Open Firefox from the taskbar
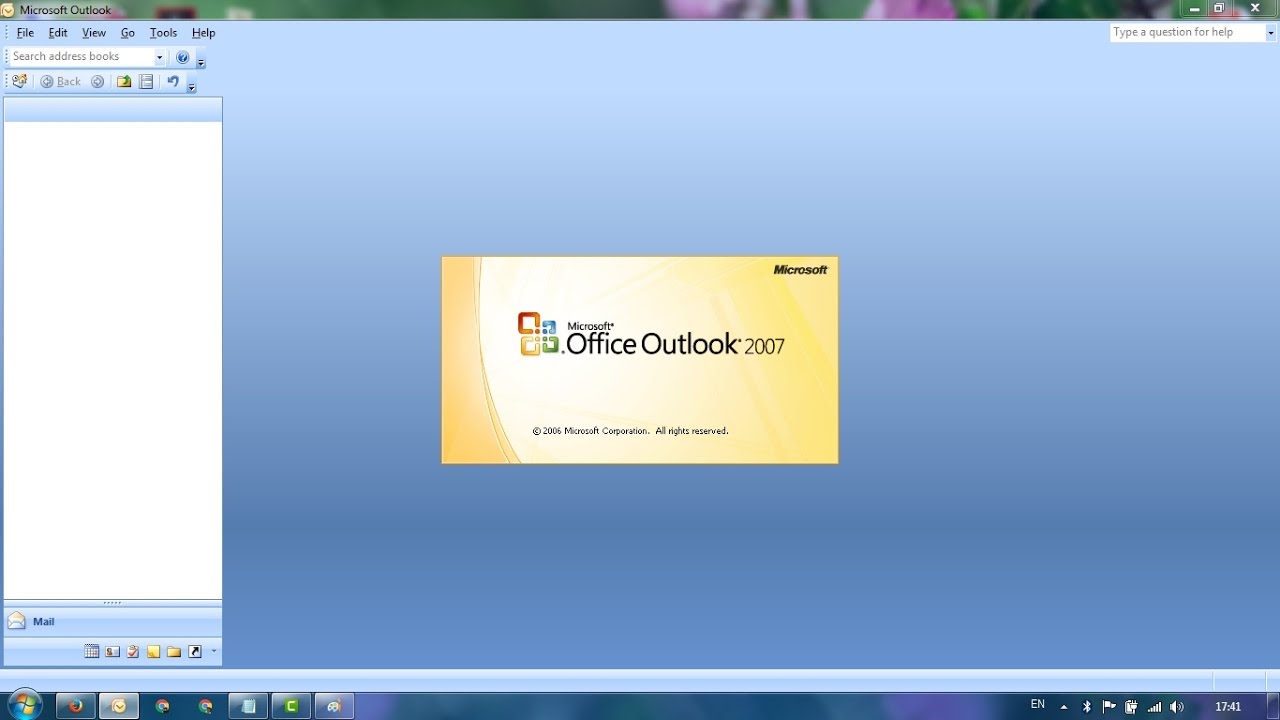This screenshot has width=1280, height=720. 75,706
